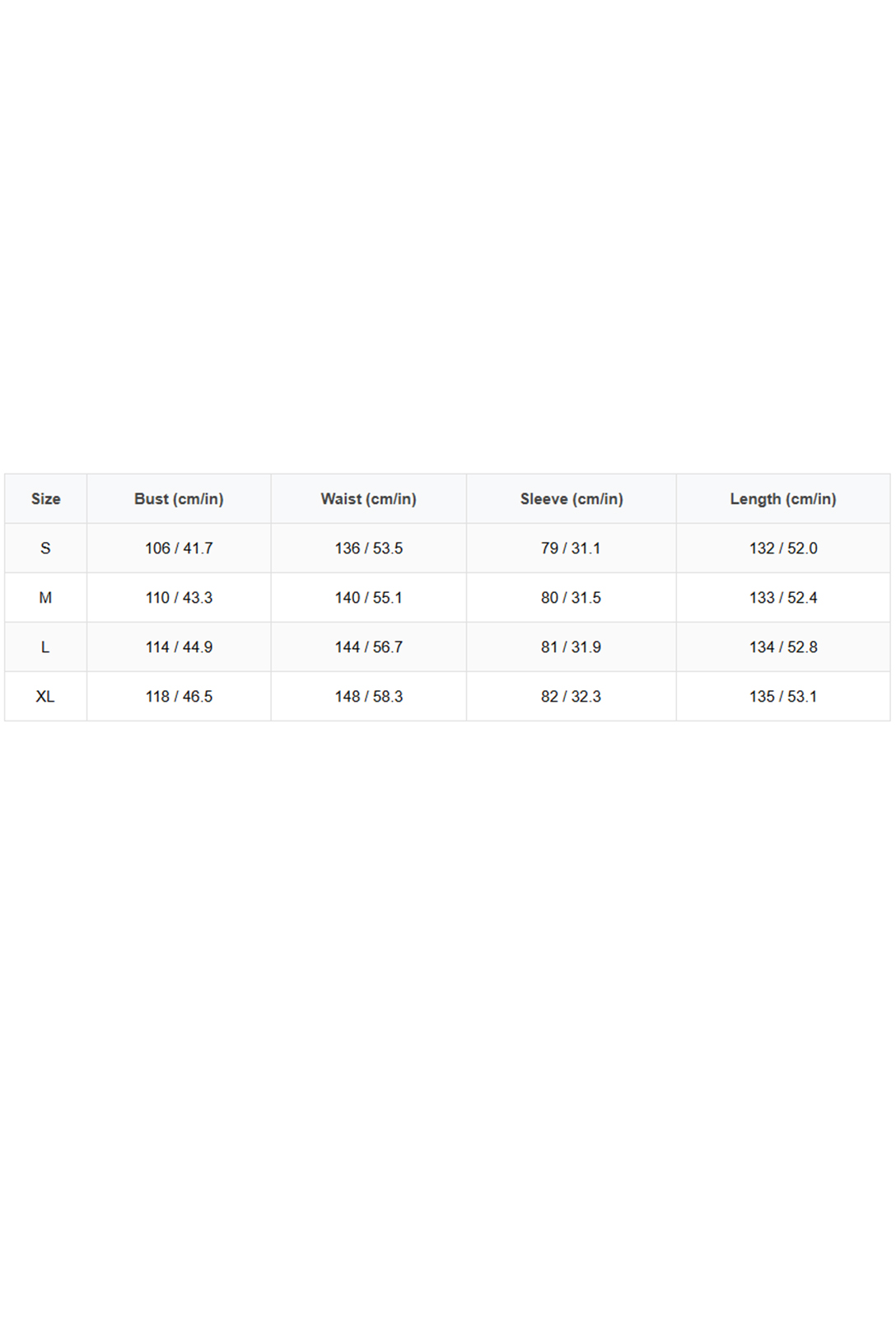Screen dimensions: 896x1344
Task: Click the length value 134 / 52.8
Action: (782, 647)
